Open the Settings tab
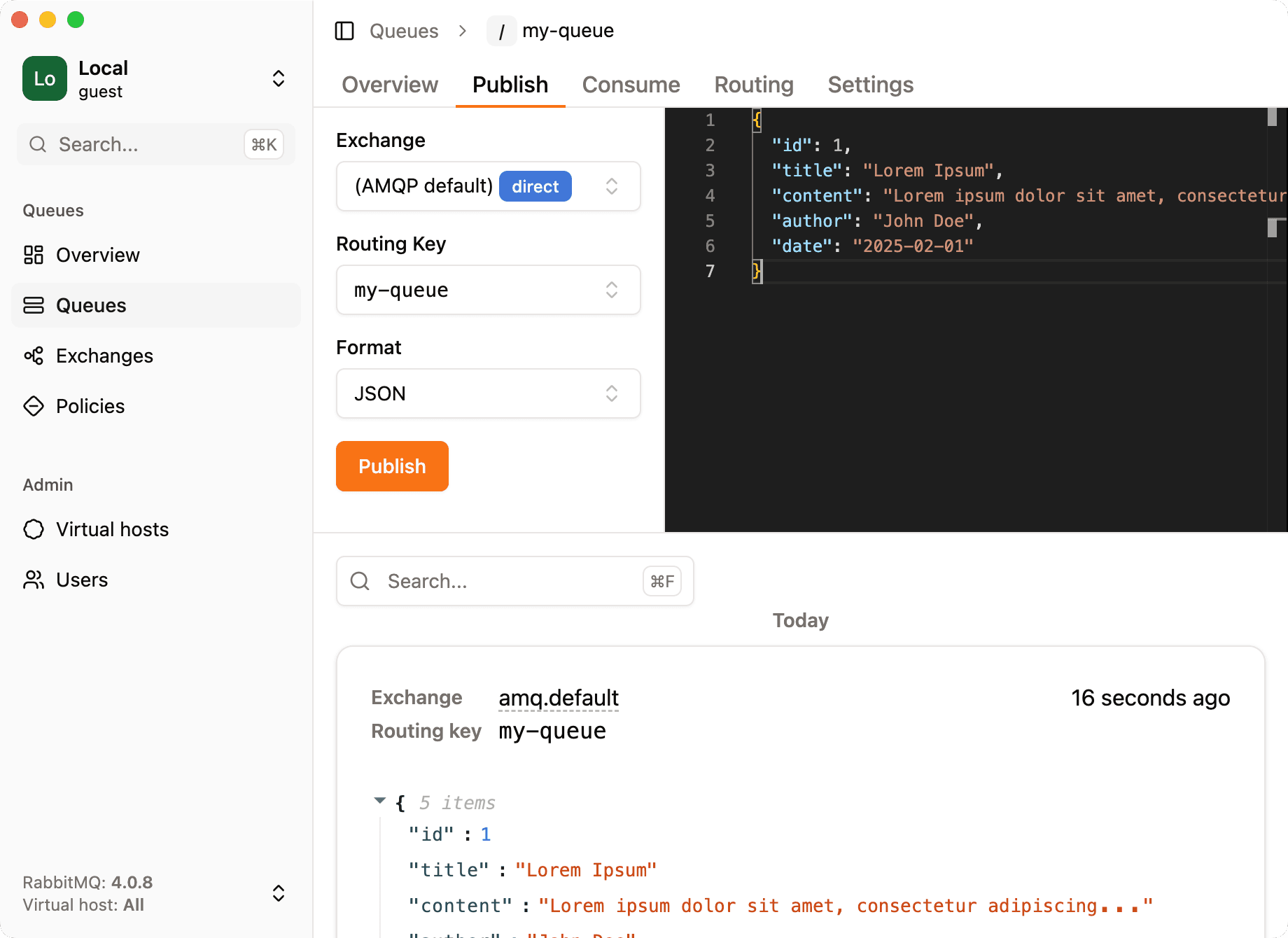 [870, 85]
